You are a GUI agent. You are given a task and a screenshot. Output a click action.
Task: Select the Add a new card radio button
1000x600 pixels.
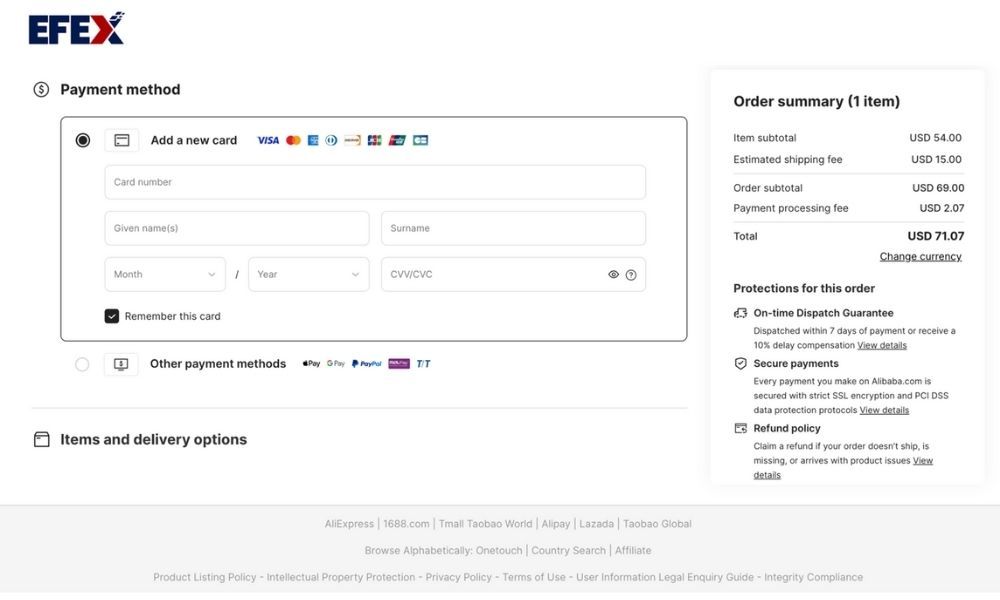[82, 140]
